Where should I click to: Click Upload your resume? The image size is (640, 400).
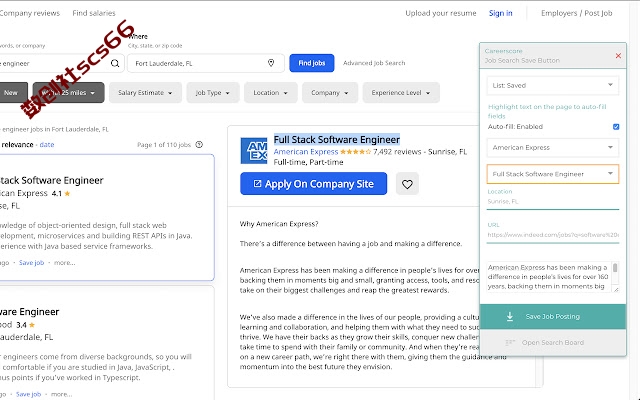pos(441,13)
